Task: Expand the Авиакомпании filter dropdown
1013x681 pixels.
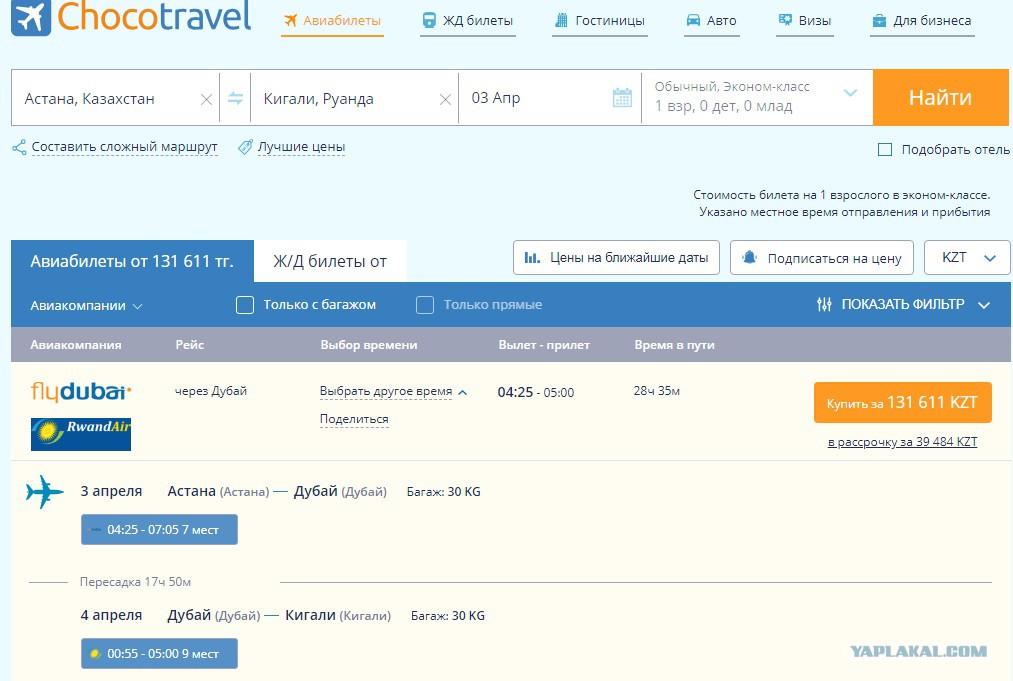Action: 86,306
